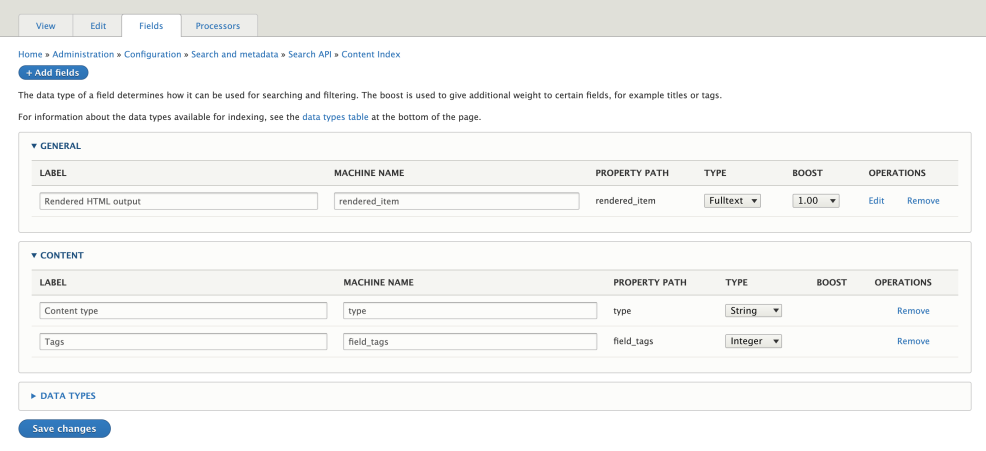Open Type dropdown for rendered_item
This screenshot has width=986, height=451.
(x=732, y=201)
